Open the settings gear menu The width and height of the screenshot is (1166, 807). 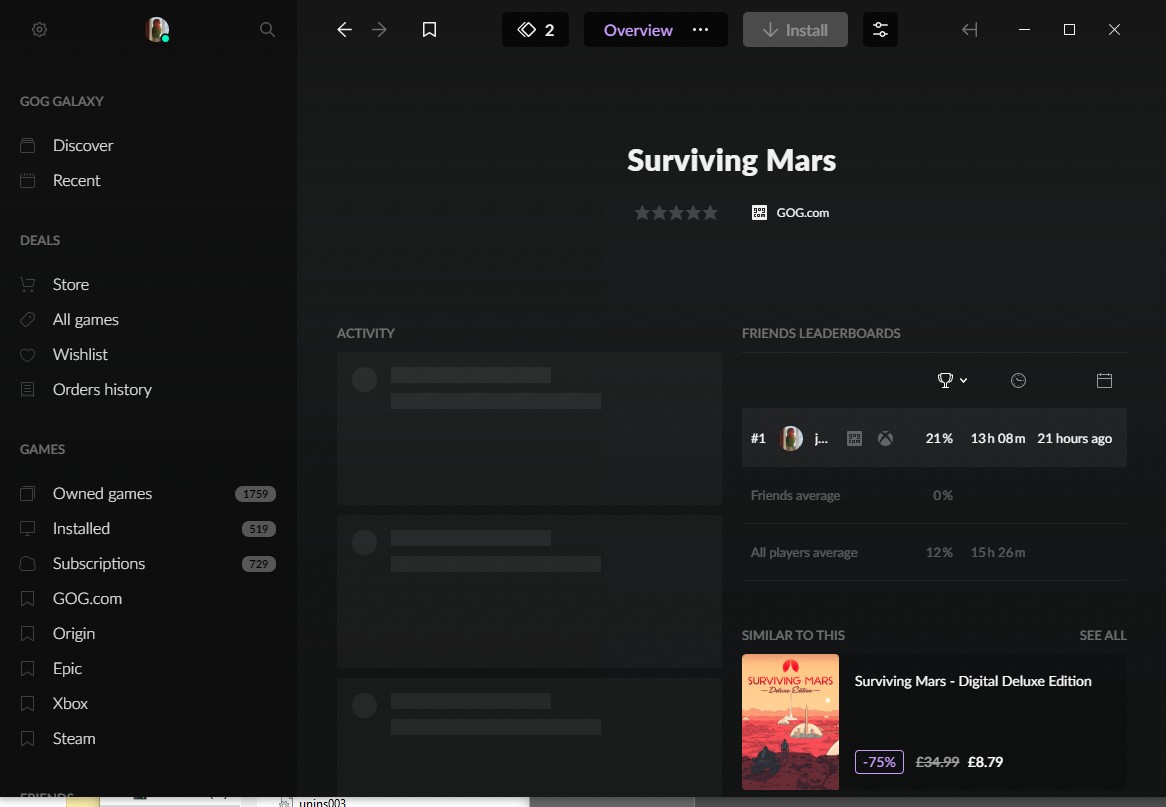coord(39,30)
